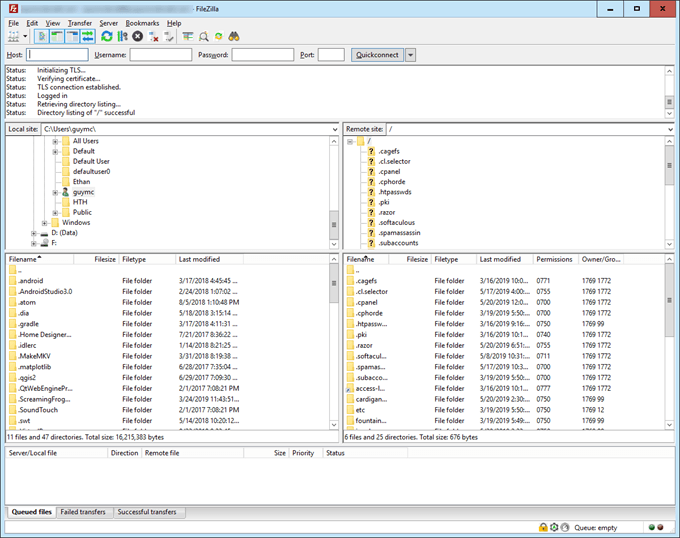The width and height of the screenshot is (680, 538).
Task: Open the Transfer menu
Action: point(79,22)
